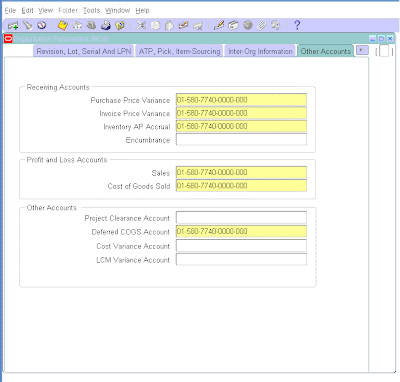Click the empty Encumbrance field
The height and width of the screenshot is (382, 400).
(241, 140)
